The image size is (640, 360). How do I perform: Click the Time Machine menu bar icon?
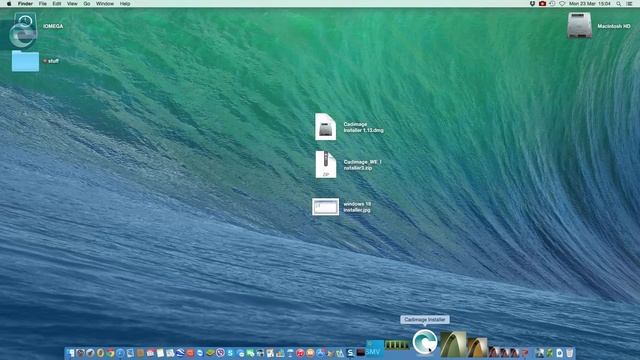pyautogui.click(x=552, y=4)
